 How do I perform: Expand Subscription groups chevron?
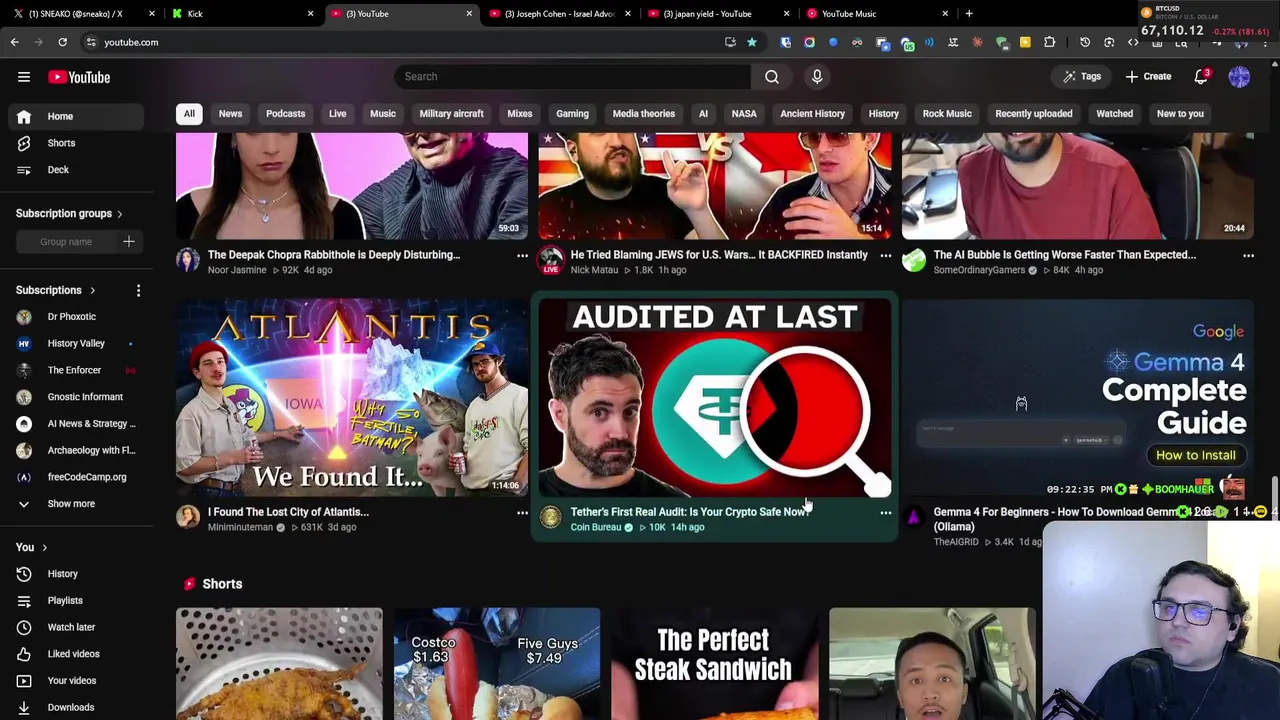(x=119, y=214)
